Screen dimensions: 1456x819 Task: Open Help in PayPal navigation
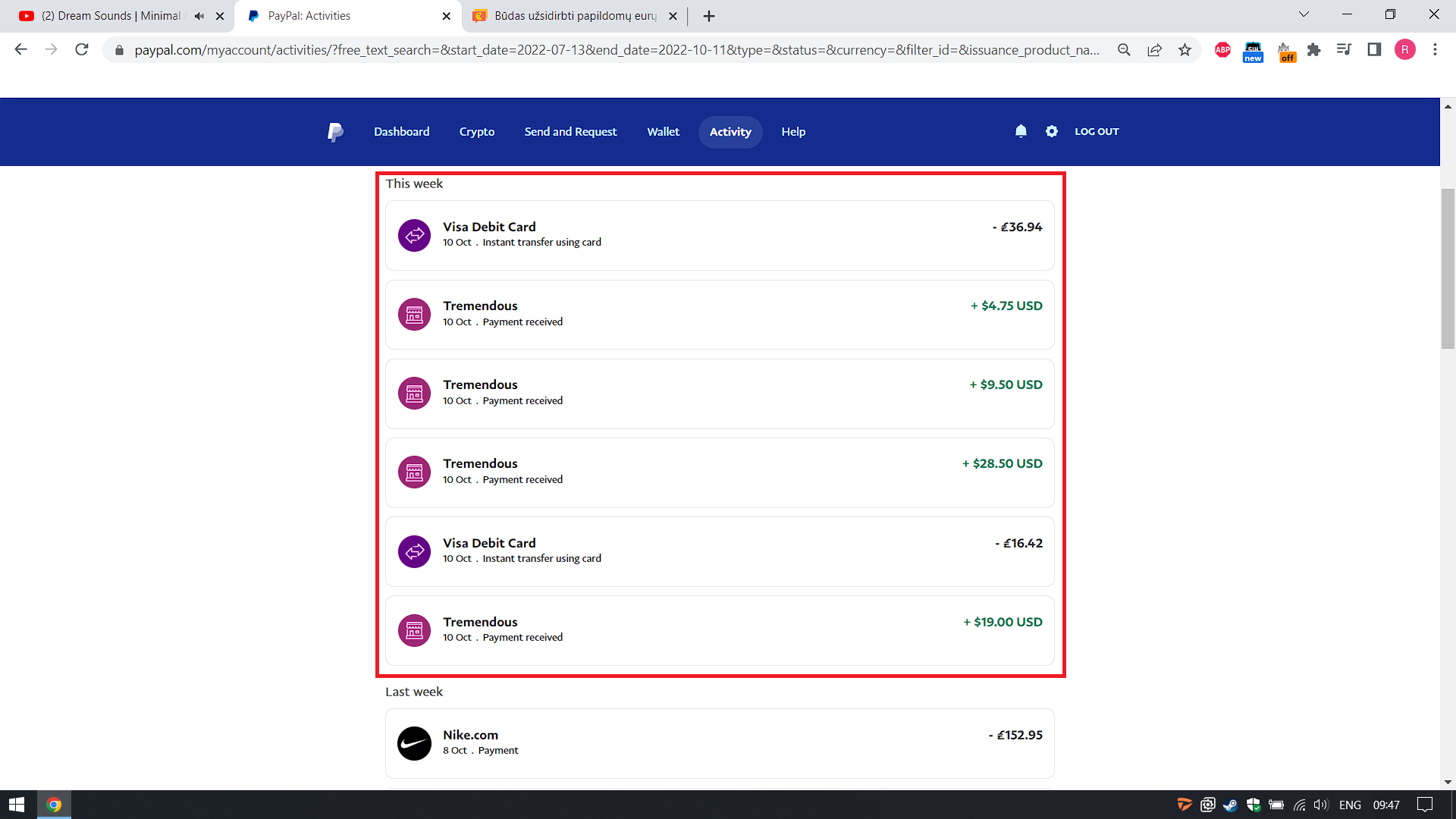coord(793,132)
